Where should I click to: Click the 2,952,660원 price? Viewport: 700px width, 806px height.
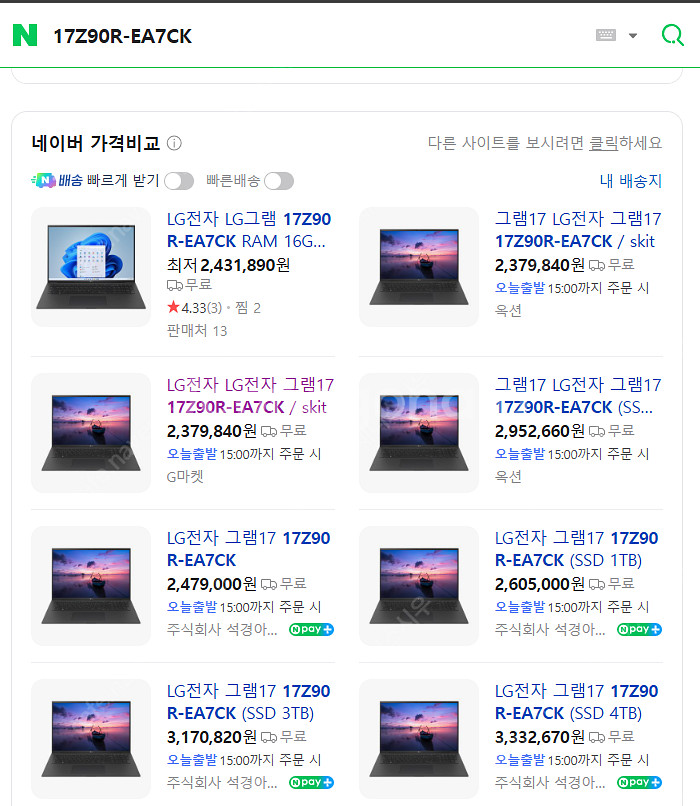(x=540, y=431)
